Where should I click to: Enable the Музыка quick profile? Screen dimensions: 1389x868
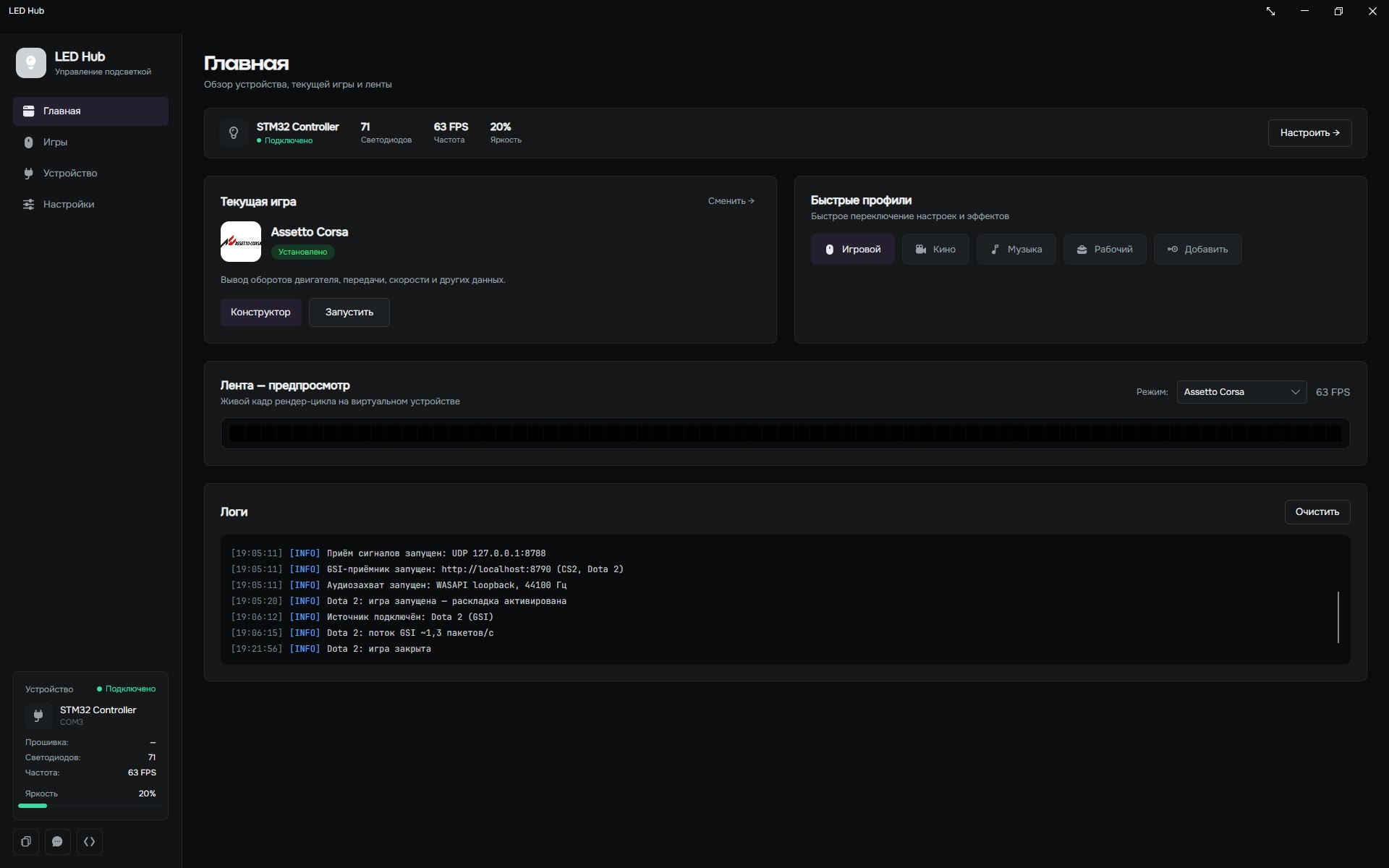click(1016, 249)
